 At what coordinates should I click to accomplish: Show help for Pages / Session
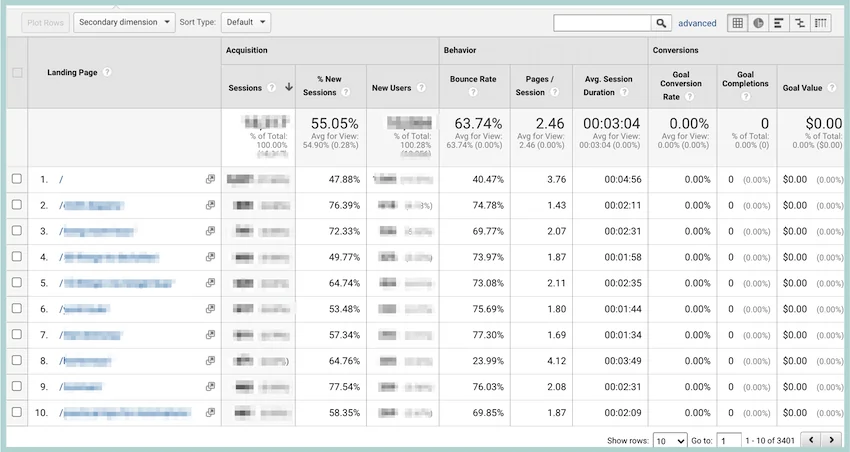[x=555, y=92]
